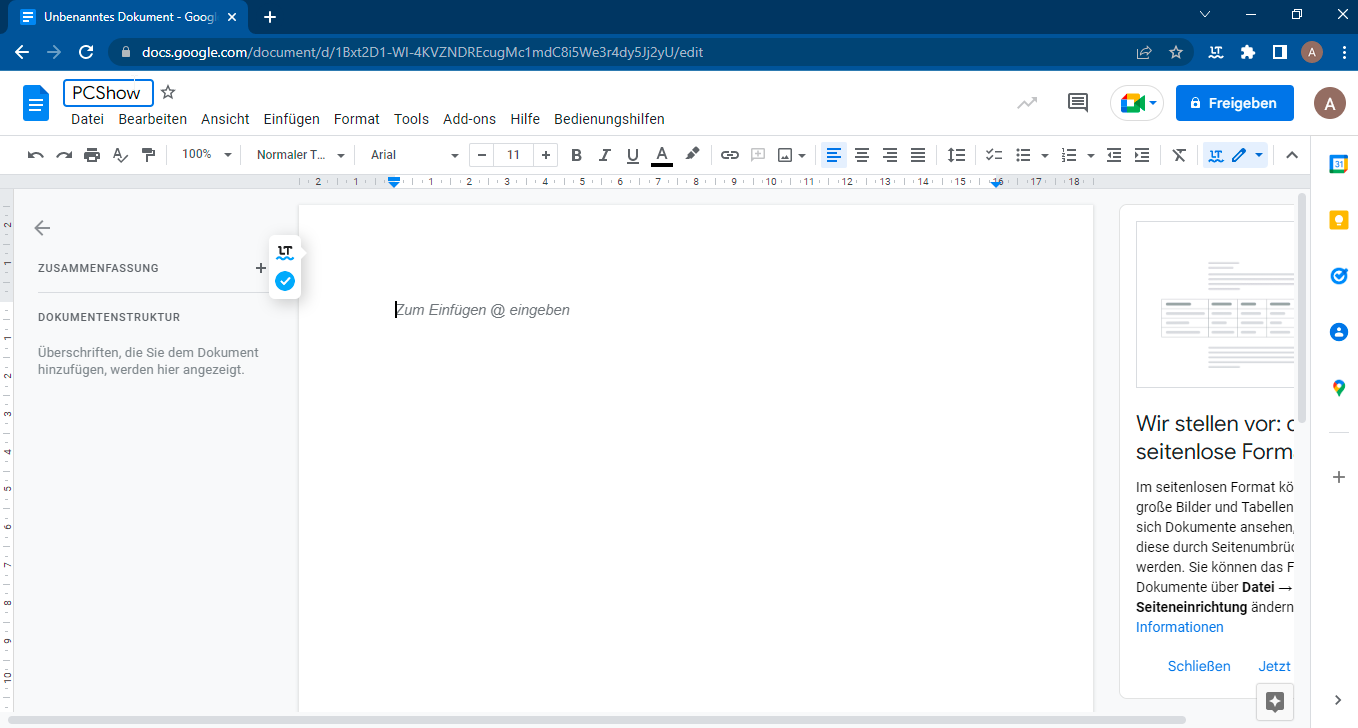This screenshot has width=1358, height=728.
Task: Open Google Keep in the side panel
Action: click(x=1339, y=220)
